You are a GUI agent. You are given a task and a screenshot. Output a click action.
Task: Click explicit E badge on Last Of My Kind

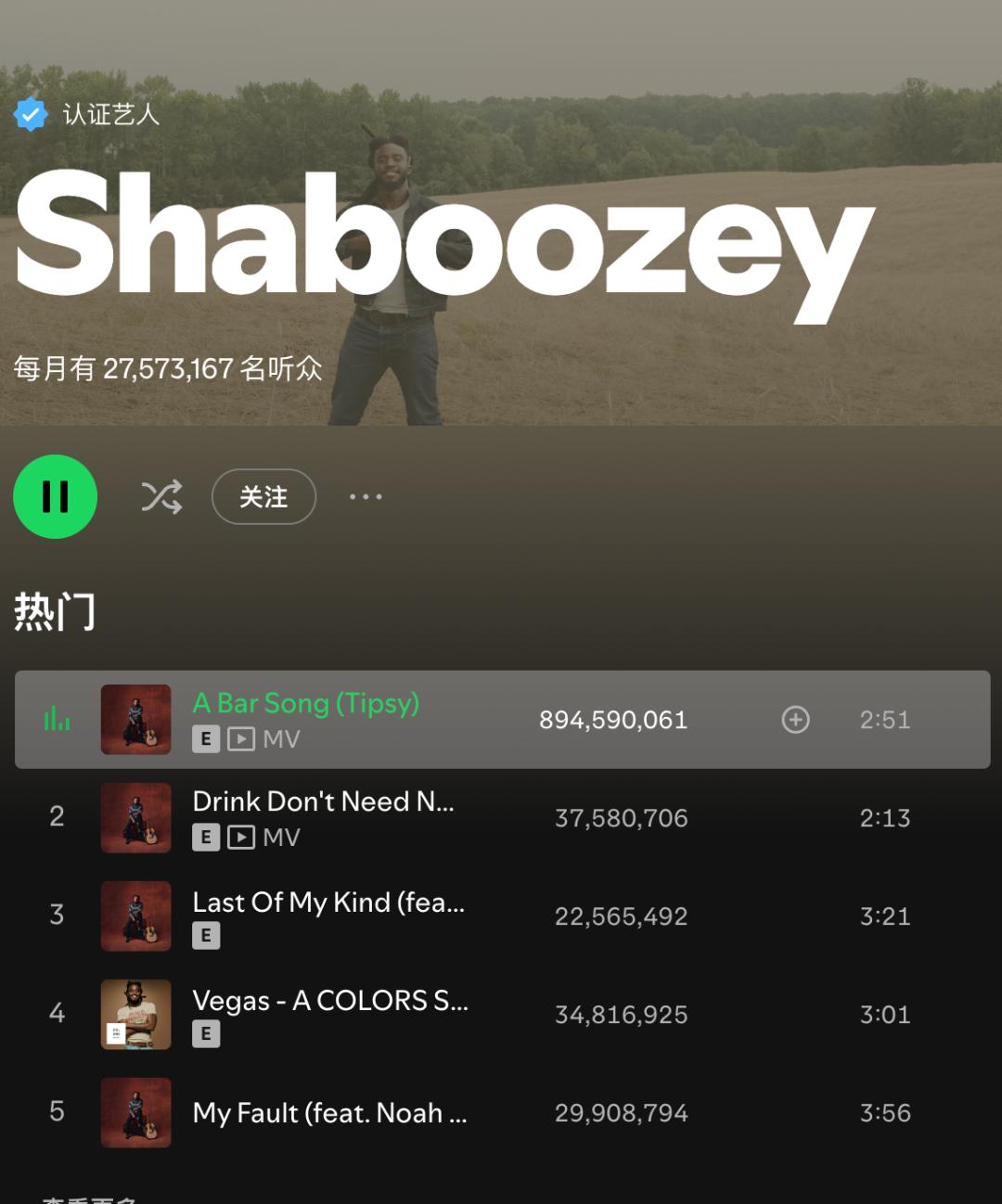point(206,936)
